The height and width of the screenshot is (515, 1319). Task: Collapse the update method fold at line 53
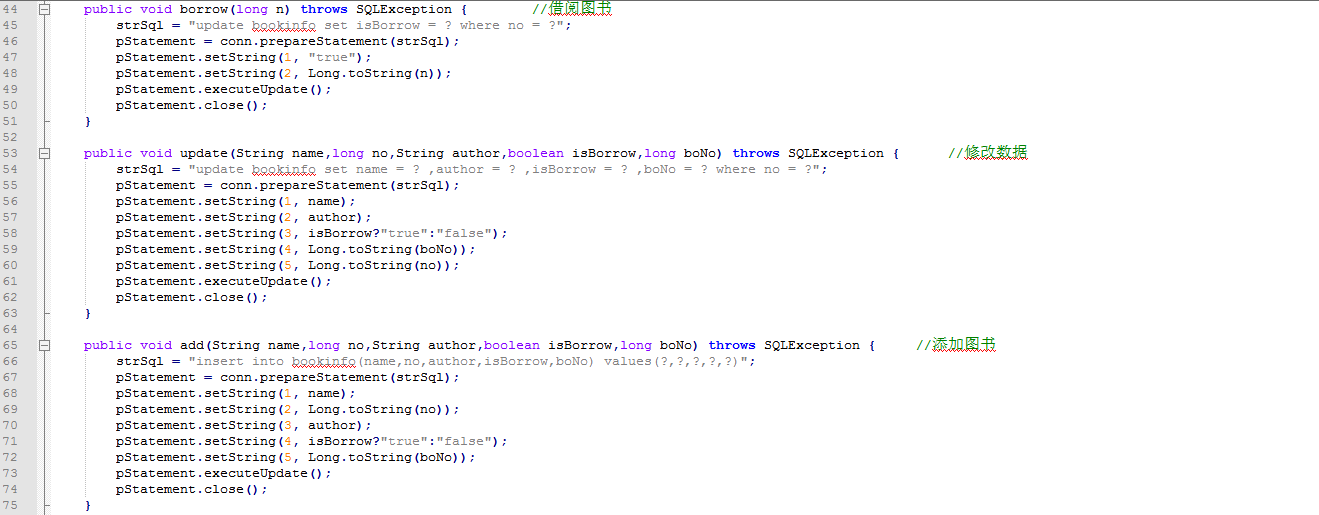tap(45, 153)
